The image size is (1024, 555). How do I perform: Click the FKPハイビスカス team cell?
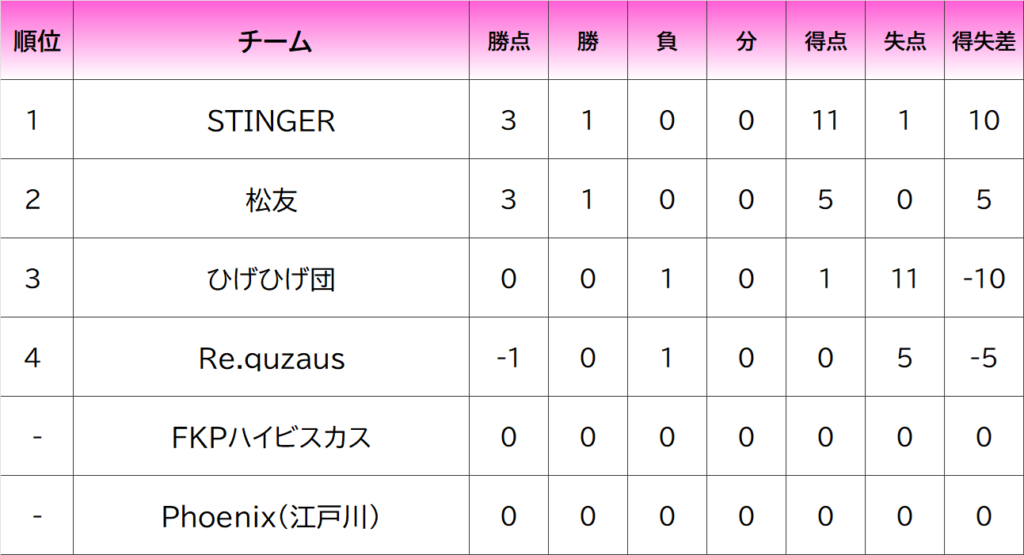coord(271,436)
